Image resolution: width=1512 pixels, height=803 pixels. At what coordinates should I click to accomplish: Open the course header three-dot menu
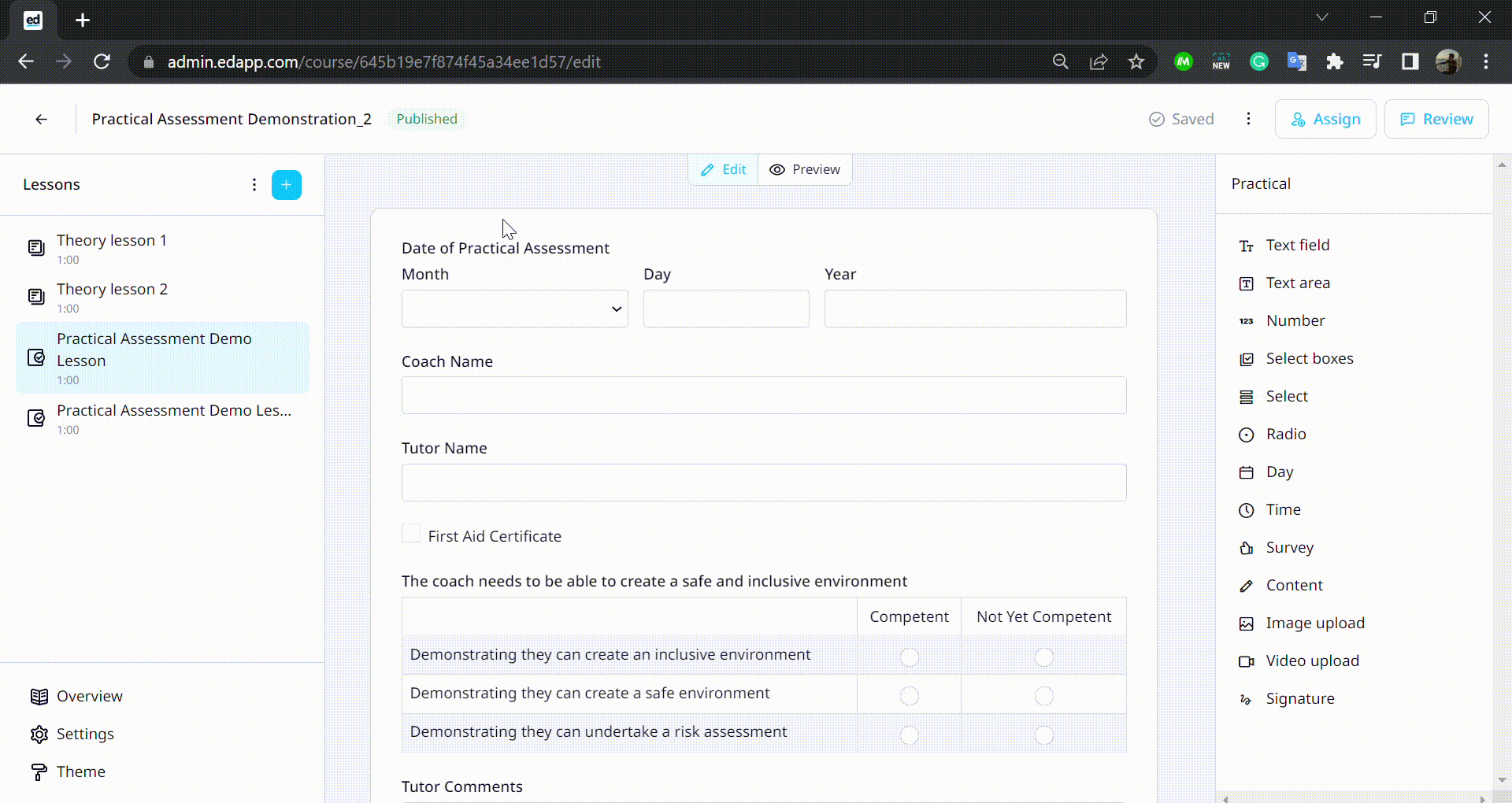pyautogui.click(x=1248, y=119)
